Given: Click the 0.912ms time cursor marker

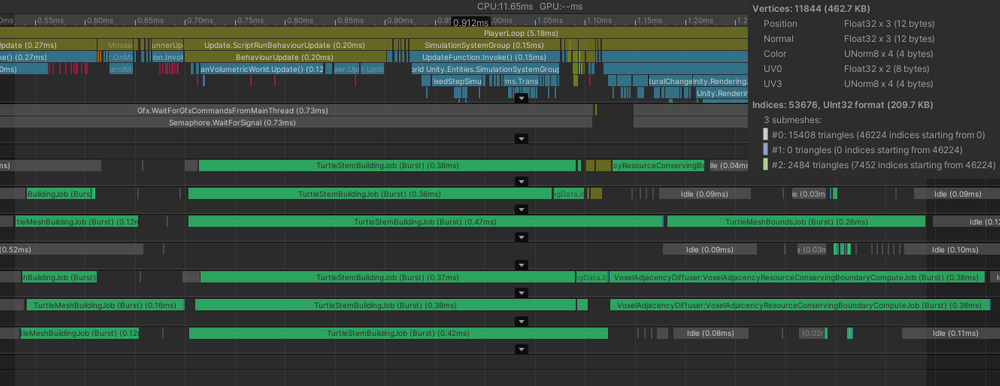Looking at the screenshot, I should pyautogui.click(x=471, y=22).
